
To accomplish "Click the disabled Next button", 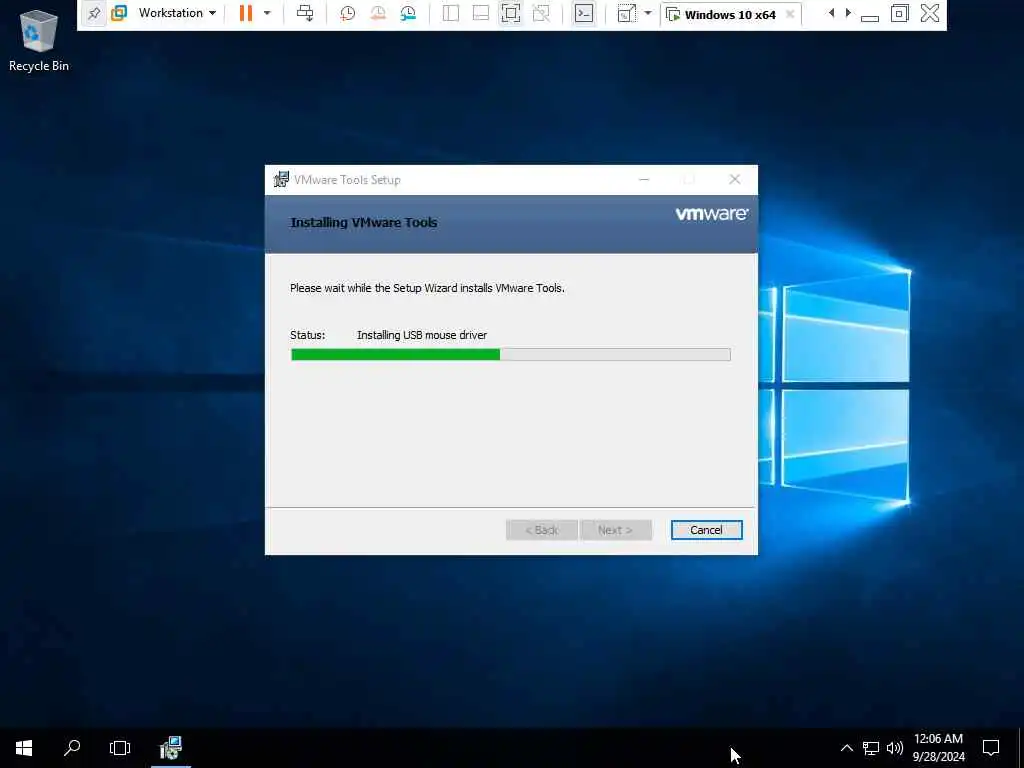I will click(x=616, y=530).
